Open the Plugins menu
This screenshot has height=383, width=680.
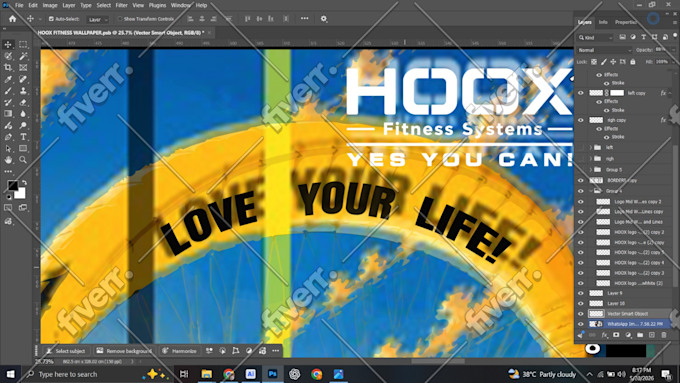157,5
